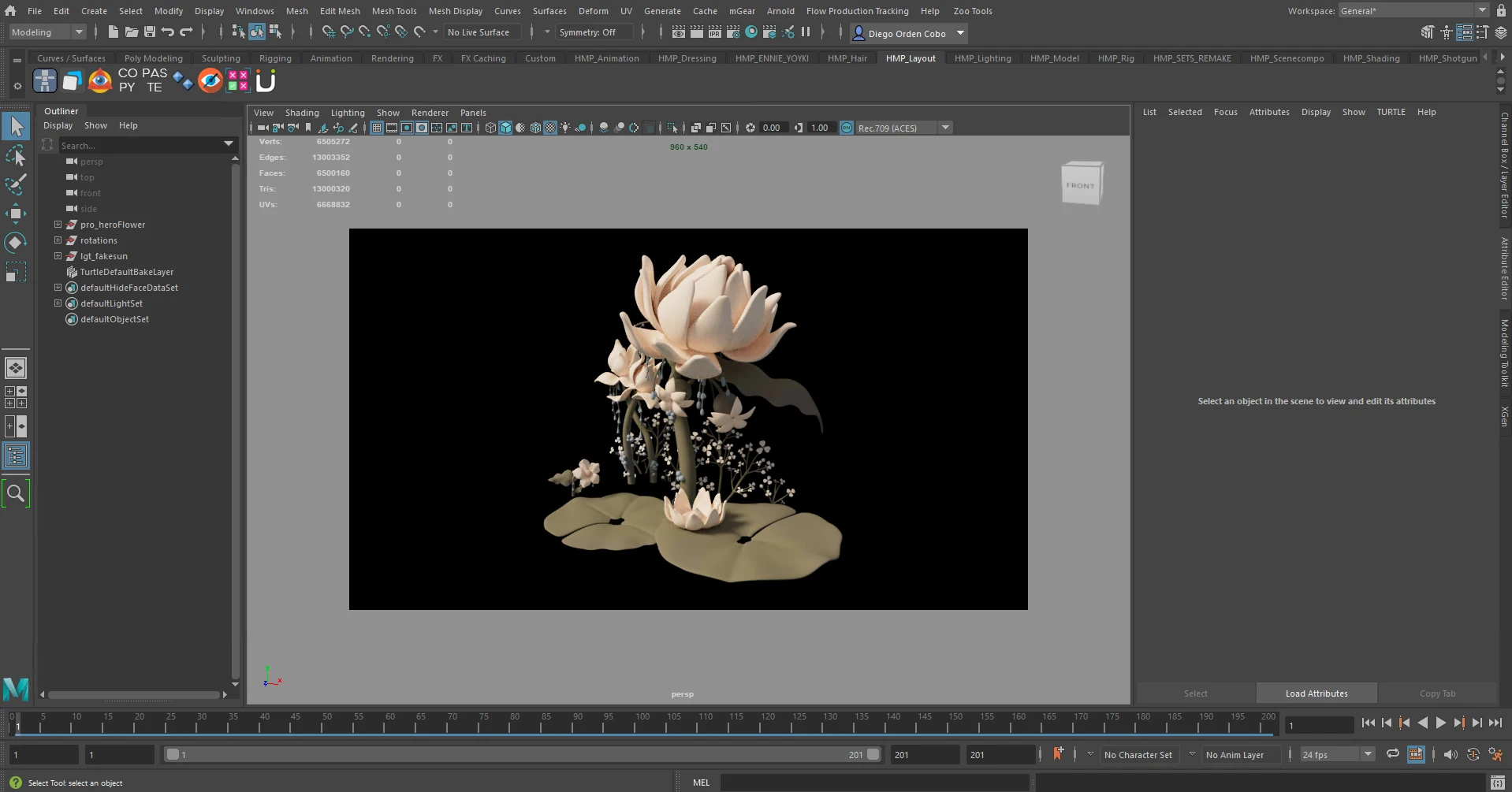Screen dimensions: 1512x792
Task: Select the Lasso tool in the toolbox
Action: coord(16,156)
